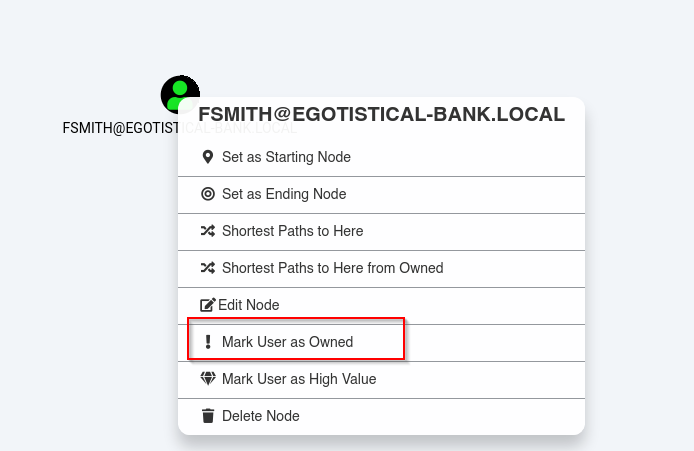
Task: Choose Set as Ending Node
Action: click(x=381, y=195)
